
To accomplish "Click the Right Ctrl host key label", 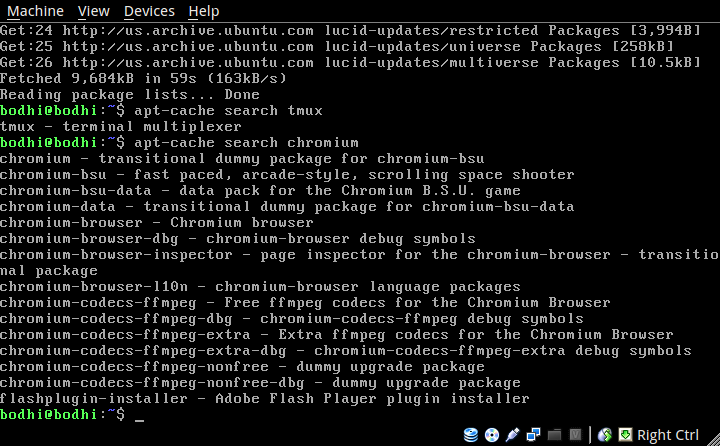I will click(x=668, y=435).
